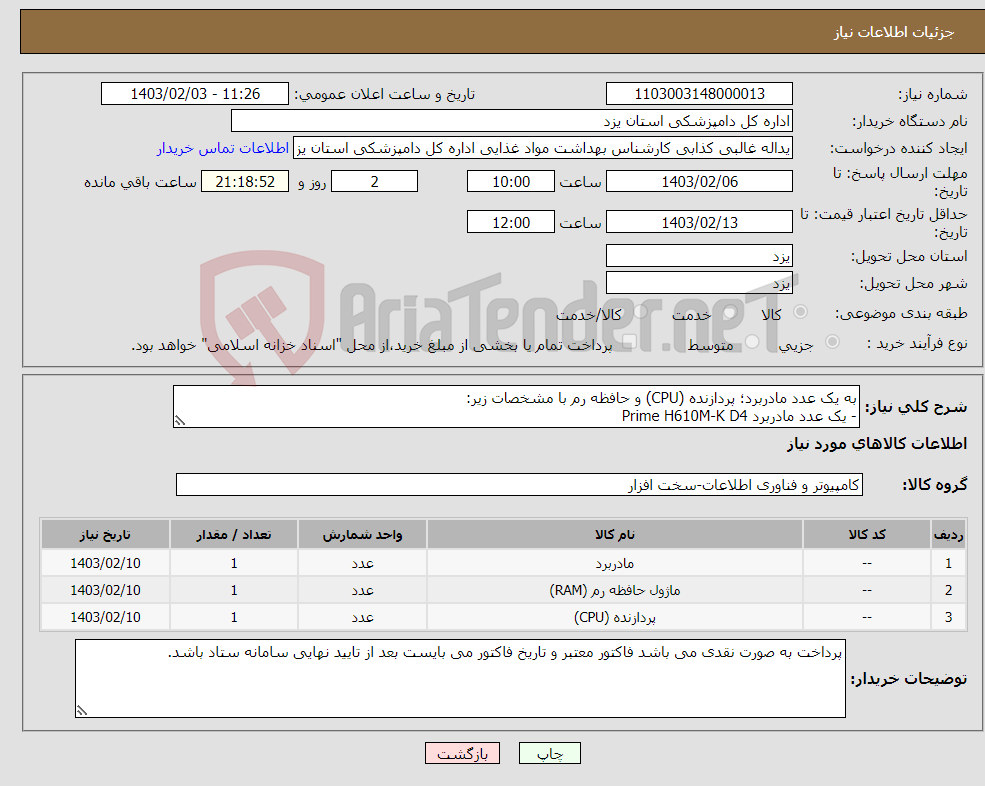Click the تعداد / مقدار column header

point(234,534)
